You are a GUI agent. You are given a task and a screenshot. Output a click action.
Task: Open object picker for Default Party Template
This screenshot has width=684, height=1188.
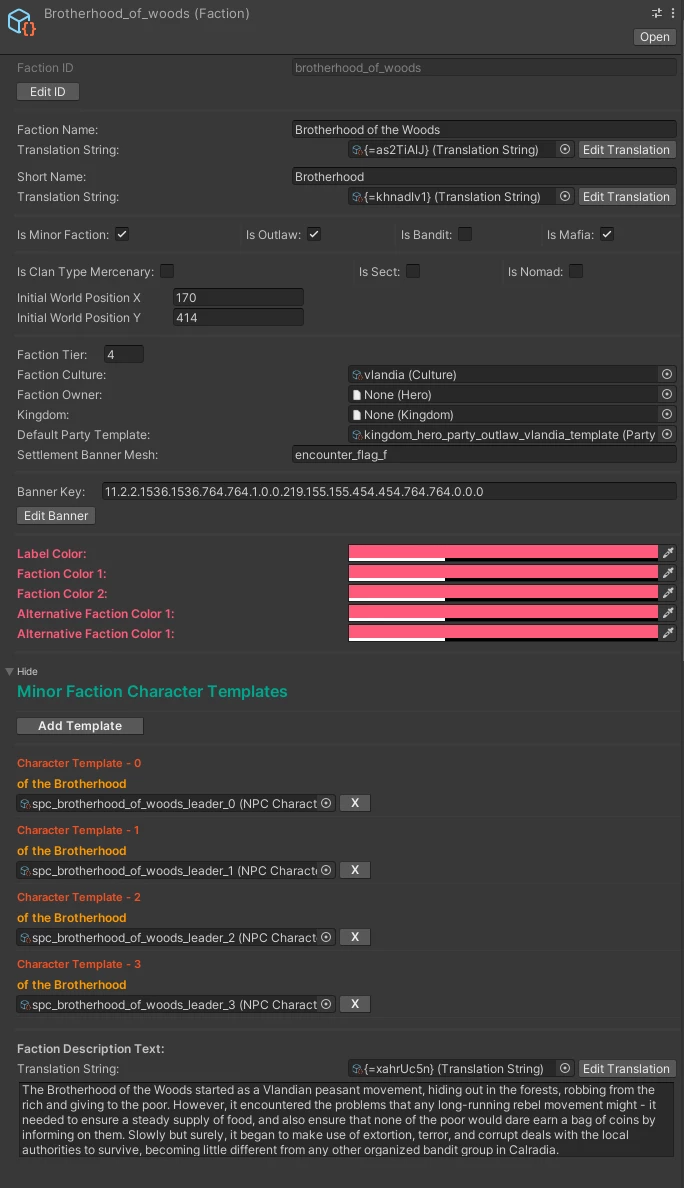[x=667, y=434]
